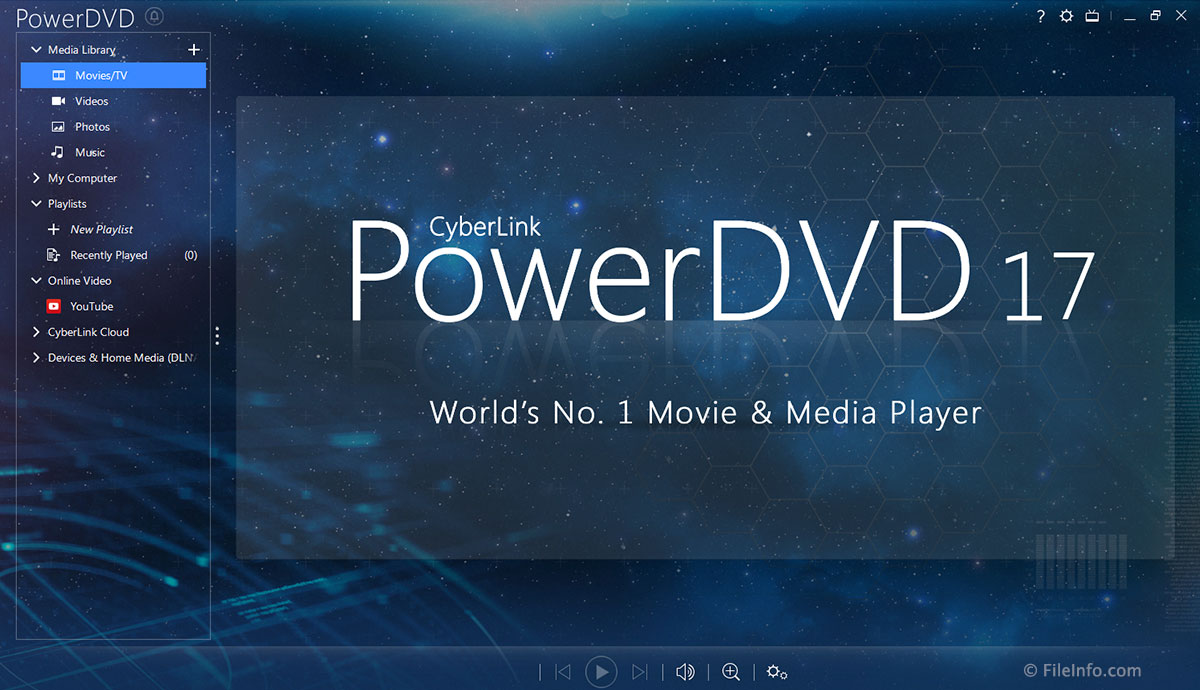Click the Media Library label
This screenshot has width=1200, height=690.
(82, 50)
